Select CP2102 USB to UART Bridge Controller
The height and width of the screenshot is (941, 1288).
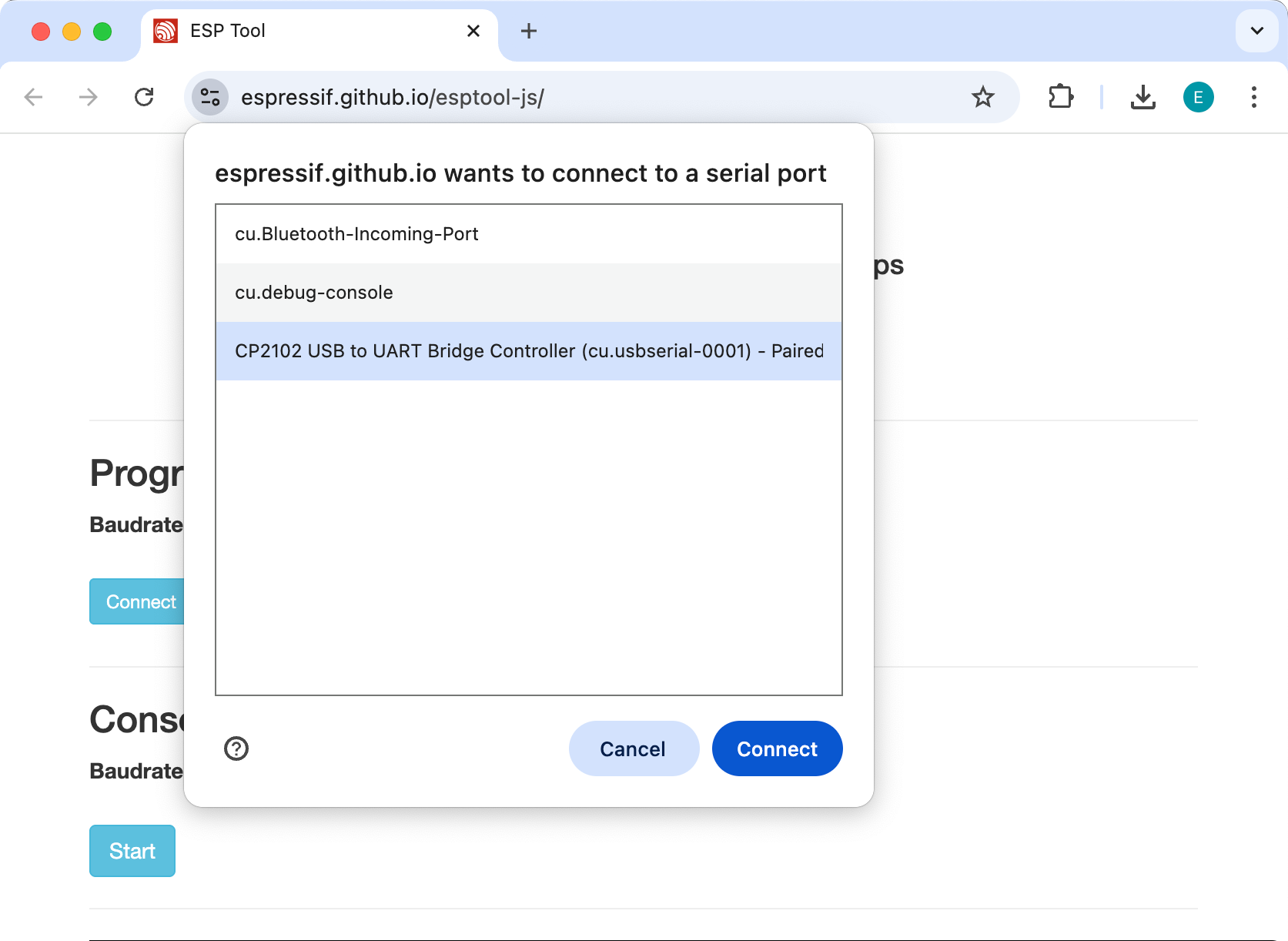click(528, 351)
